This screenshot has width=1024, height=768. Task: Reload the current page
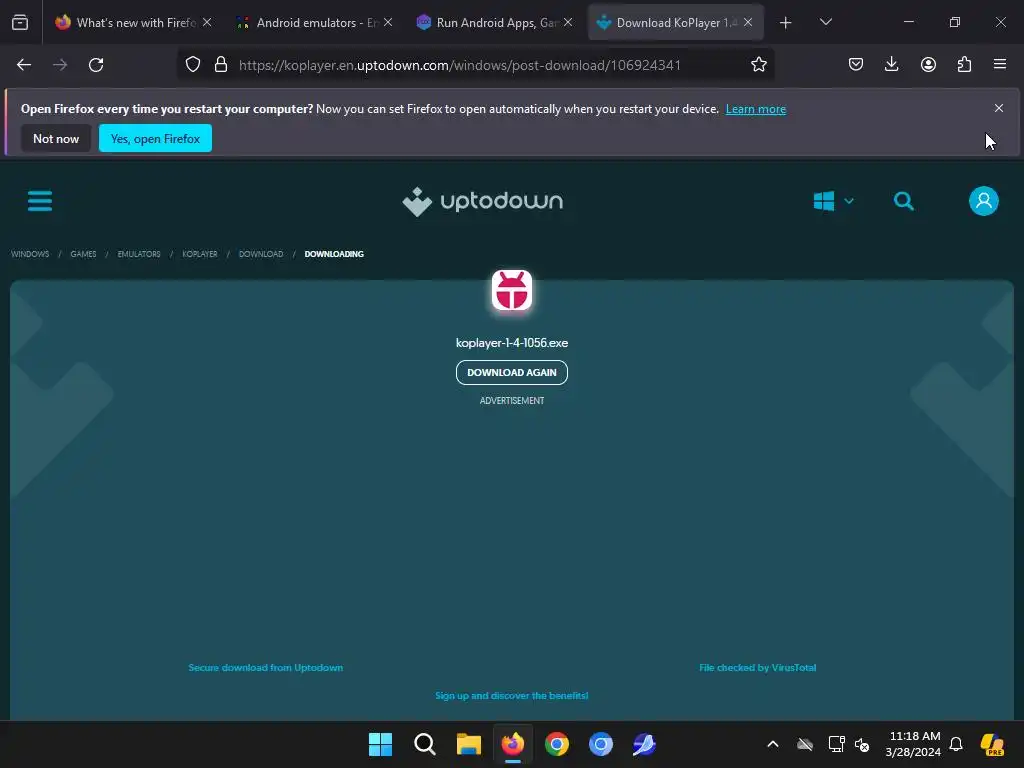click(x=96, y=65)
